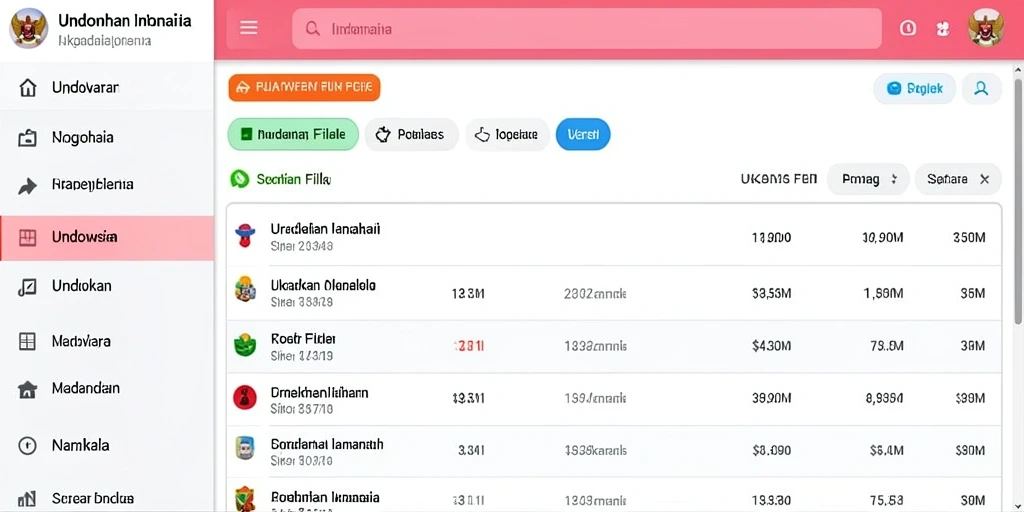
Task: Open the Ukadkan Olenalelo row title
Action: coord(323,285)
